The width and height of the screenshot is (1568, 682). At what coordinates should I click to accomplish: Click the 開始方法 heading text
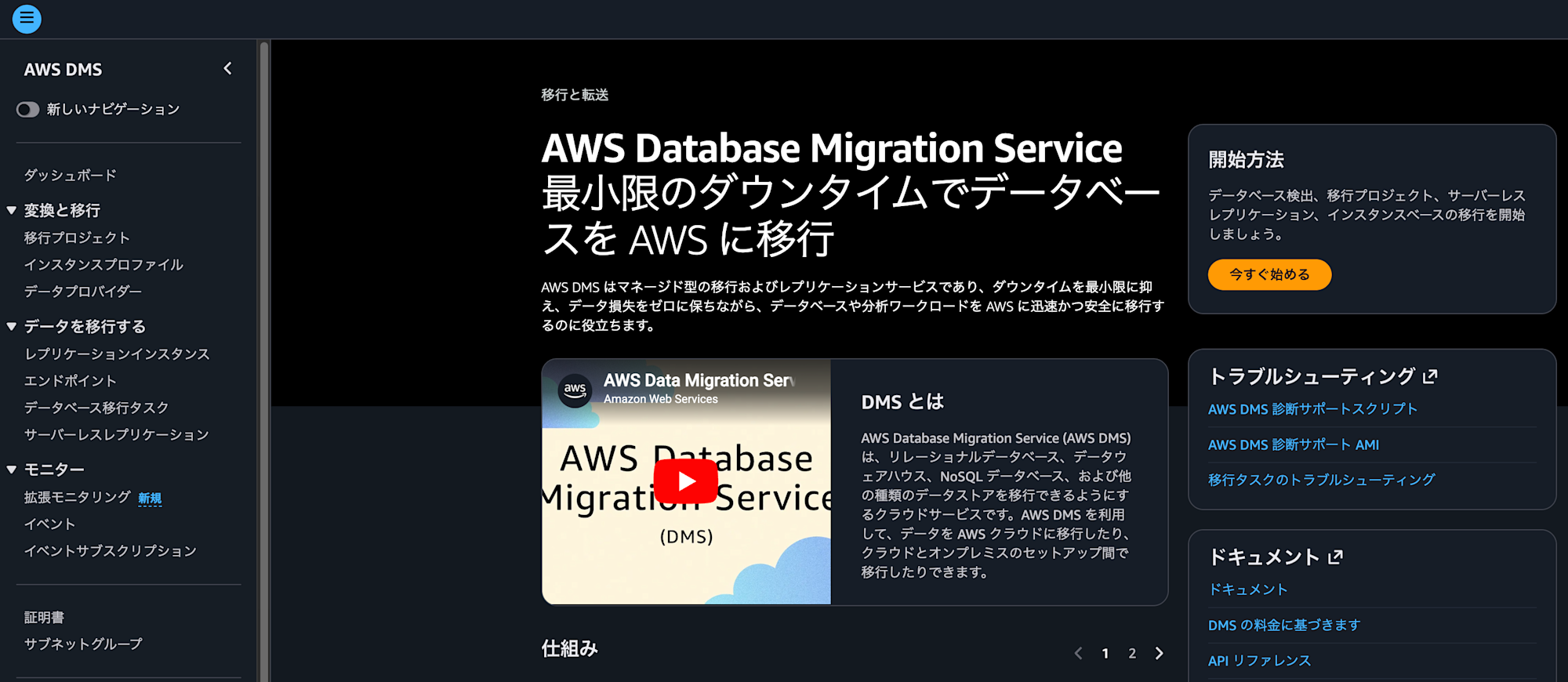(x=1246, y=160)
